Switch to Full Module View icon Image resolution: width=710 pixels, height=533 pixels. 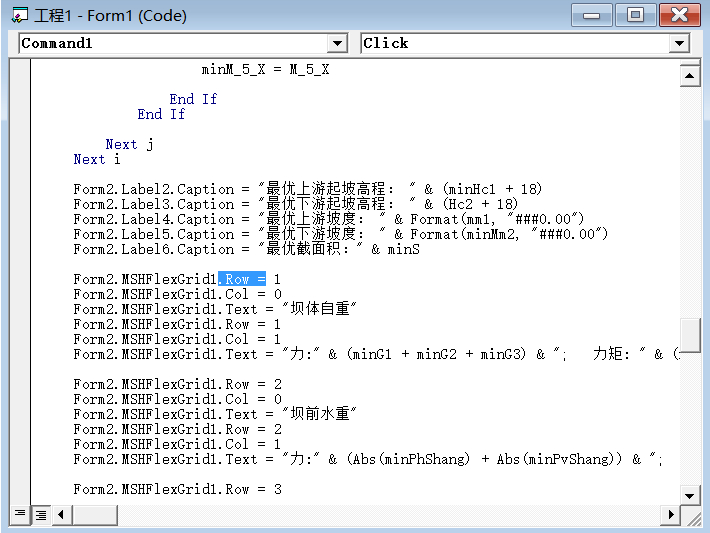(41, 515)
